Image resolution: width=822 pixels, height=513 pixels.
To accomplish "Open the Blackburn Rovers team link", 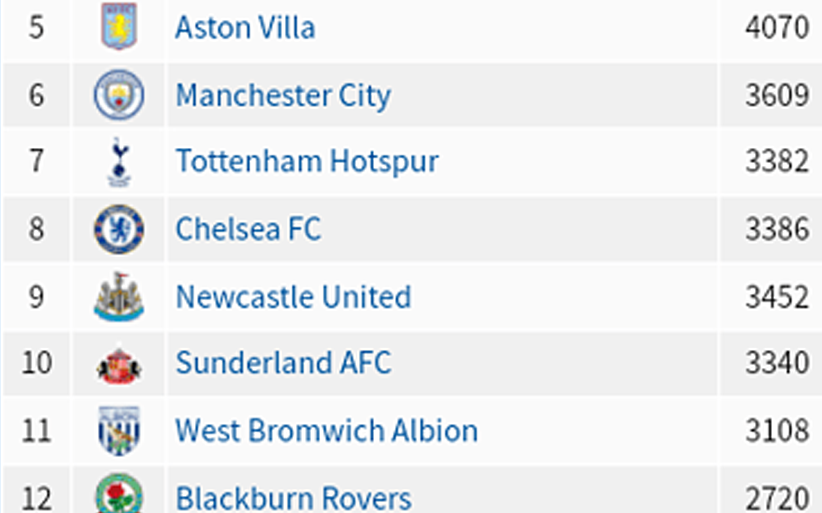I will point(293,498).
